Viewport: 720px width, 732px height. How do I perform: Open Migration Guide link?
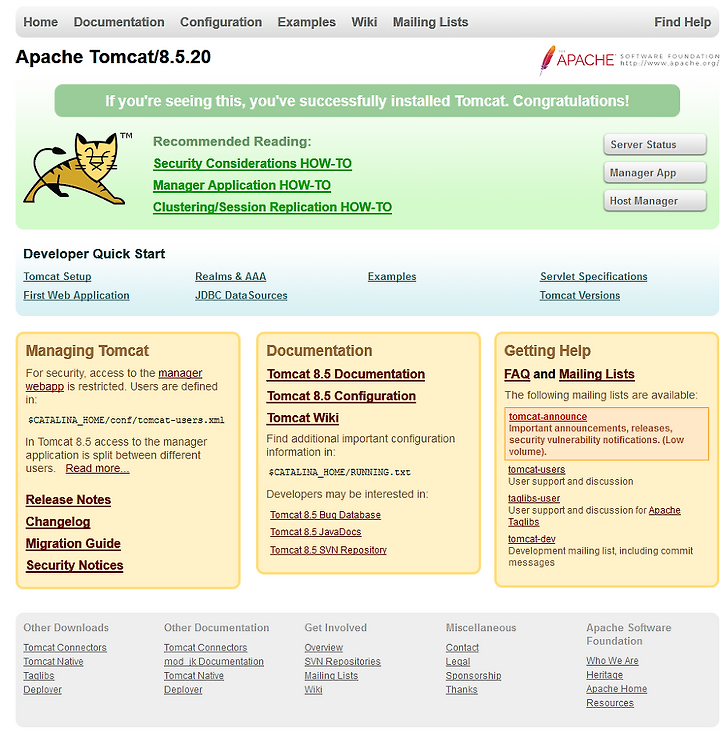click(73, 543)
